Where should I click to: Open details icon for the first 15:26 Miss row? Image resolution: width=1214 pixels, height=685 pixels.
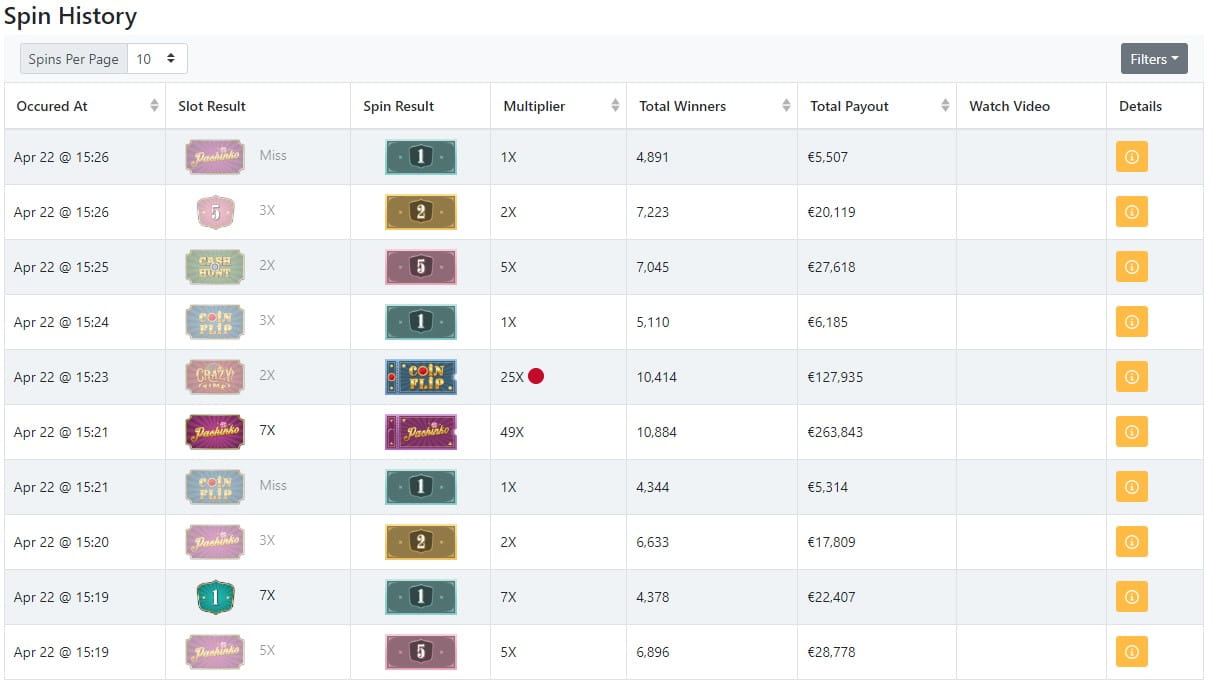pos(1131,157)
